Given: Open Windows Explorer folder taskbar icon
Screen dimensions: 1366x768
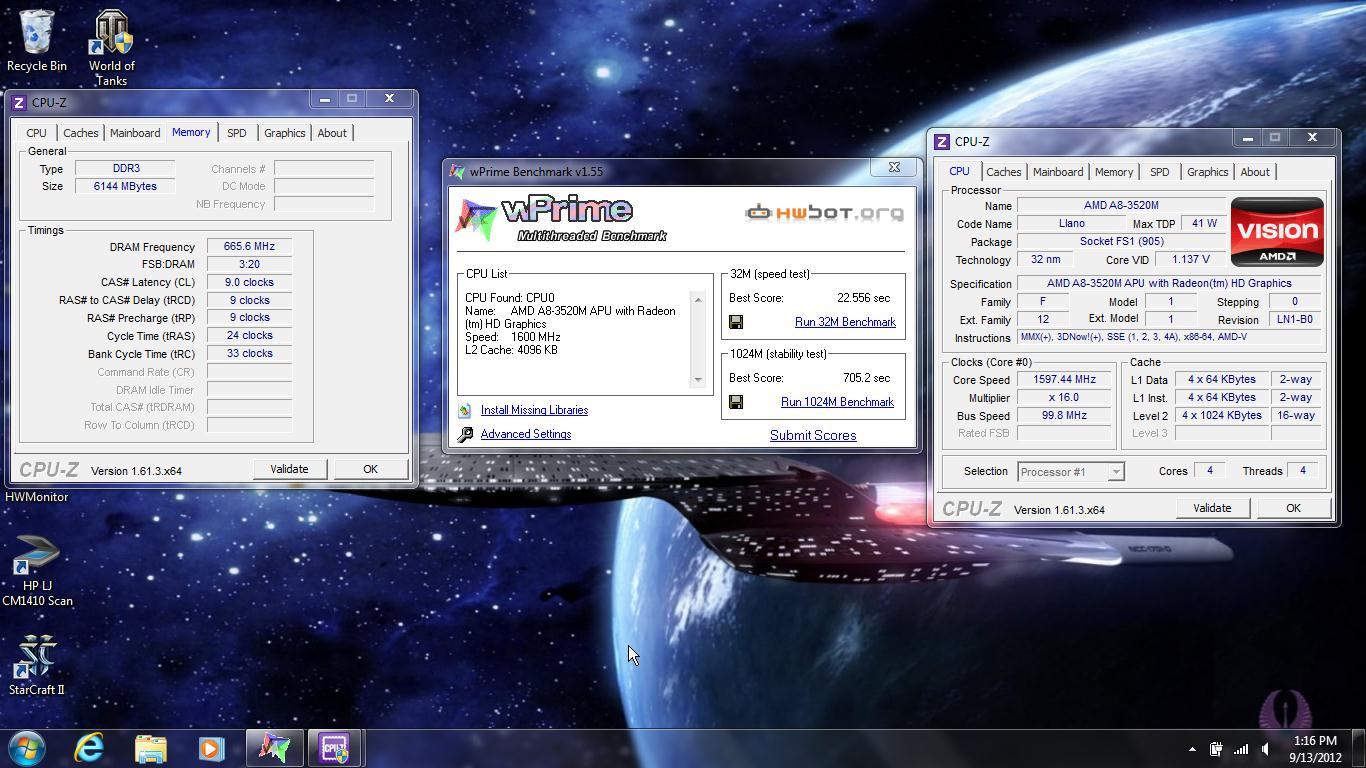Looking at the screenshot, I should [x=150, y=748].
